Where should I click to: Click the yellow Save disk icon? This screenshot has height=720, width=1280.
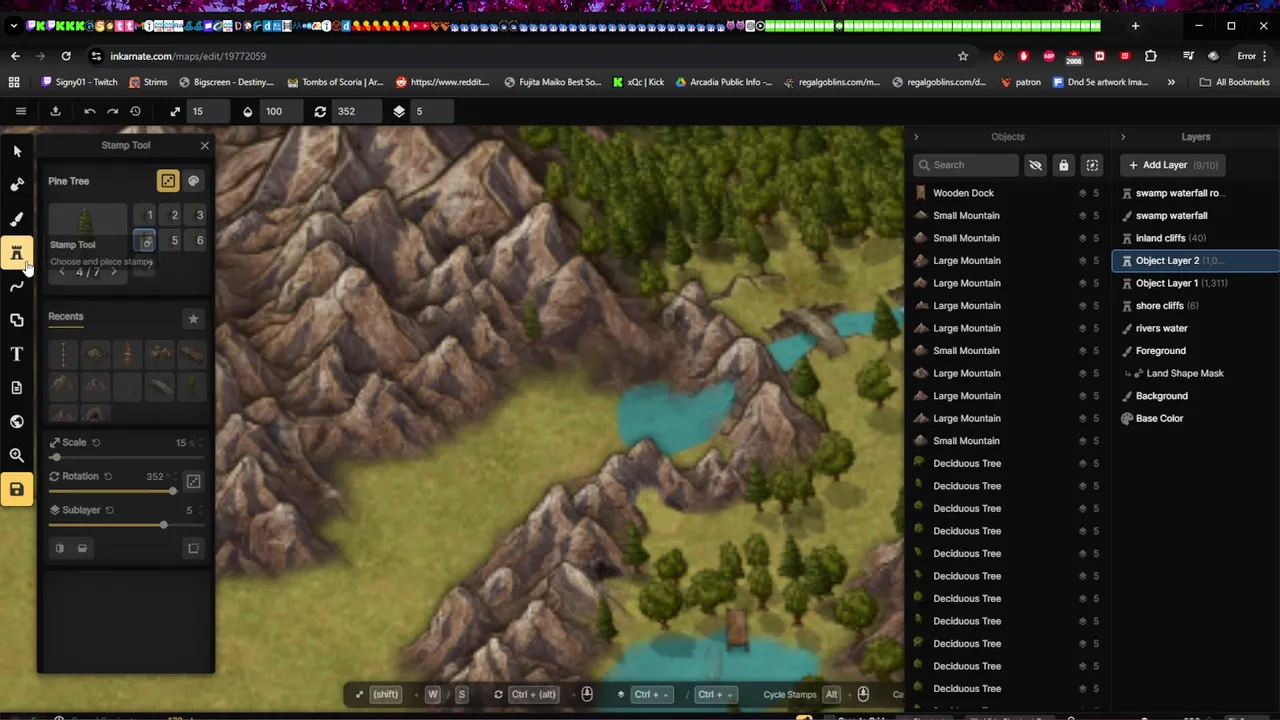tap(17, 489)
